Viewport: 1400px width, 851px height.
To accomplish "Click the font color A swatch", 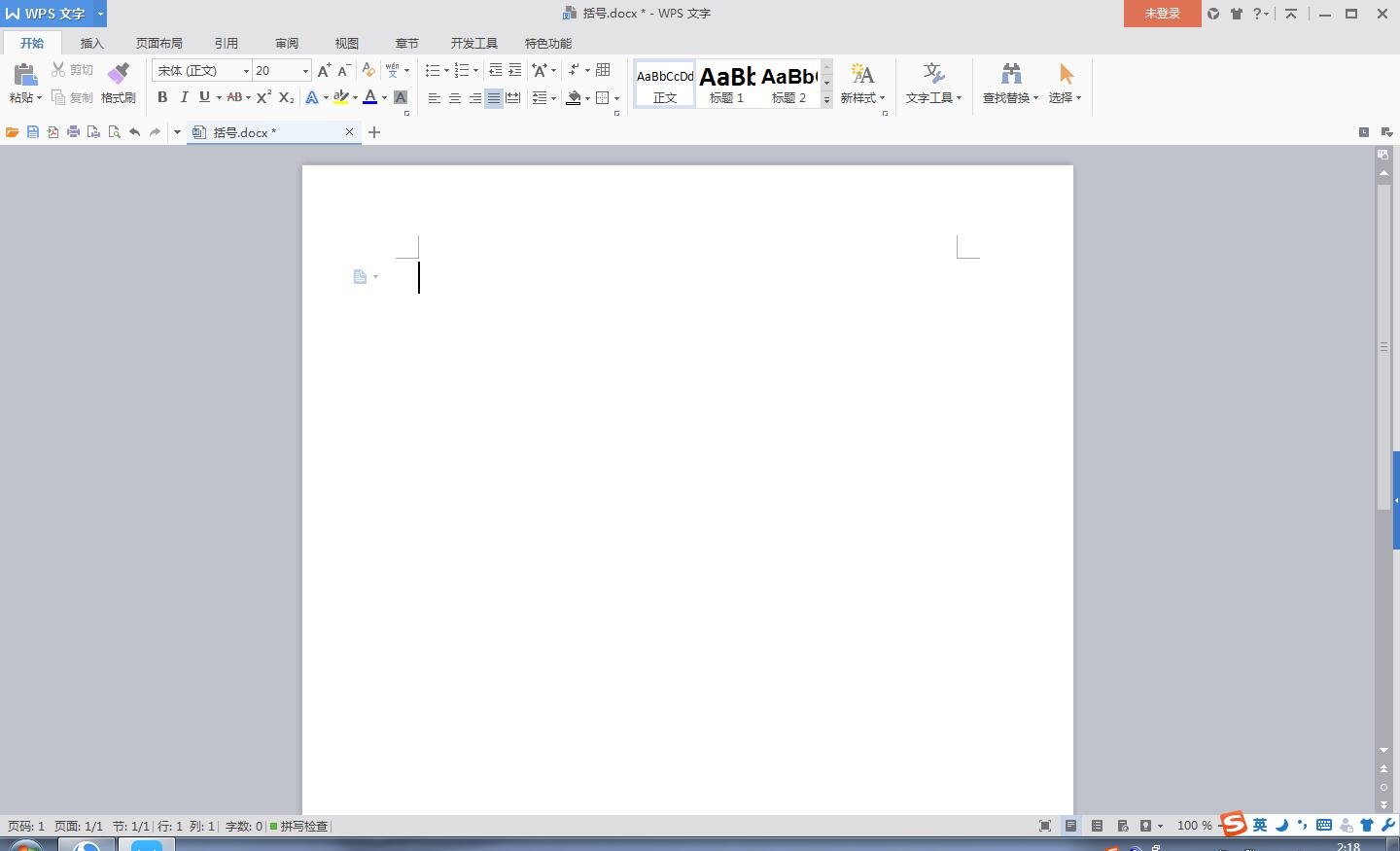I will click(369, 97).
